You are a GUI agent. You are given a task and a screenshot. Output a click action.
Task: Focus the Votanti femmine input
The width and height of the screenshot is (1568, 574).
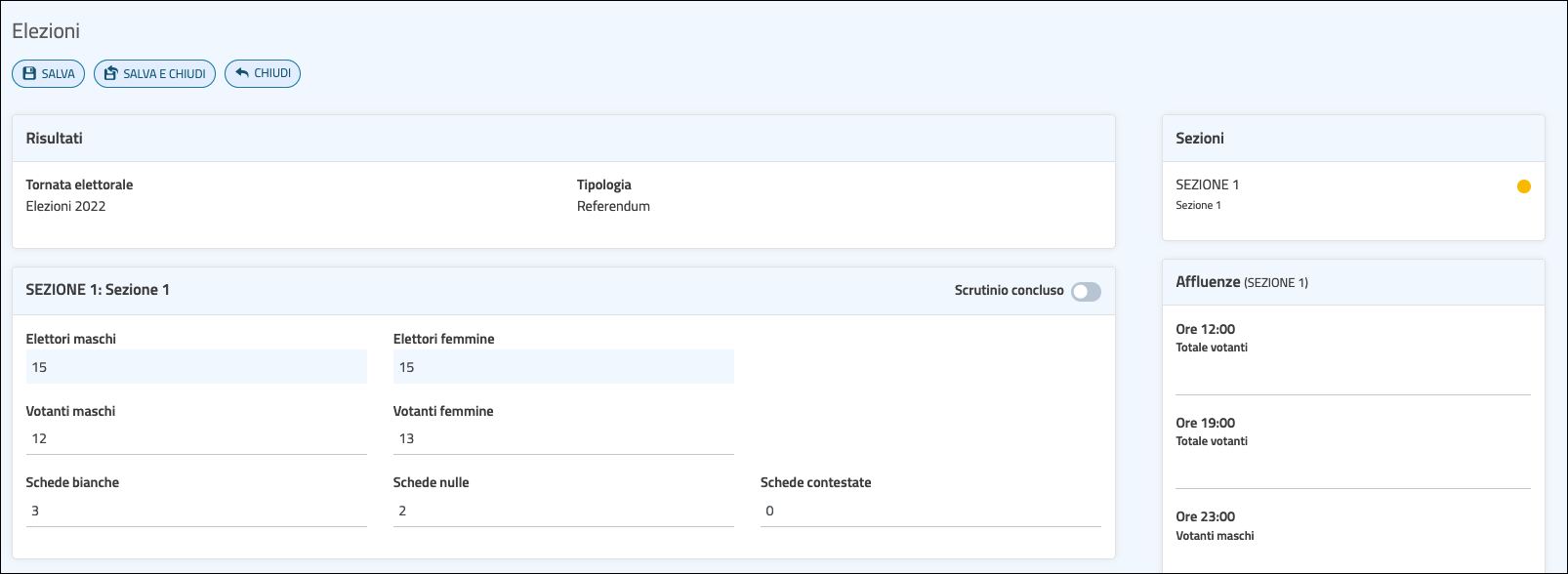click(x=563, y=439)
